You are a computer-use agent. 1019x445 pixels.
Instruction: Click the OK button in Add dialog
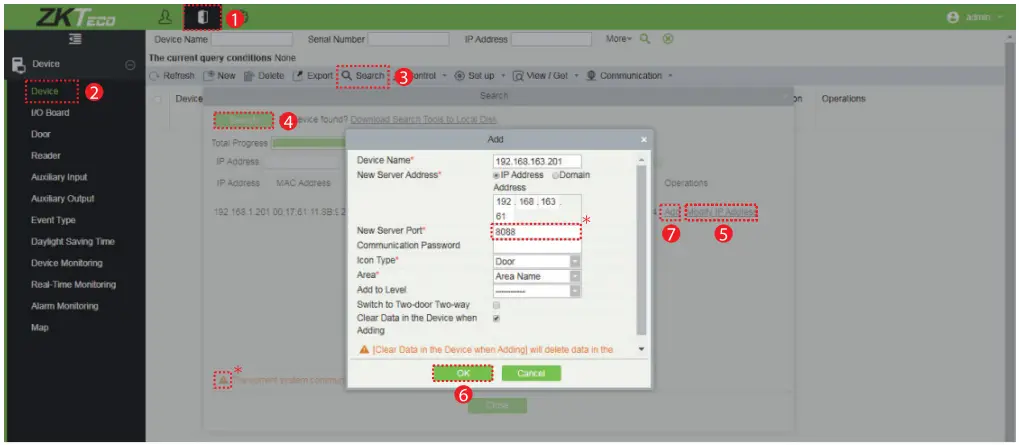pyautogui.click(x=463, y=373)
